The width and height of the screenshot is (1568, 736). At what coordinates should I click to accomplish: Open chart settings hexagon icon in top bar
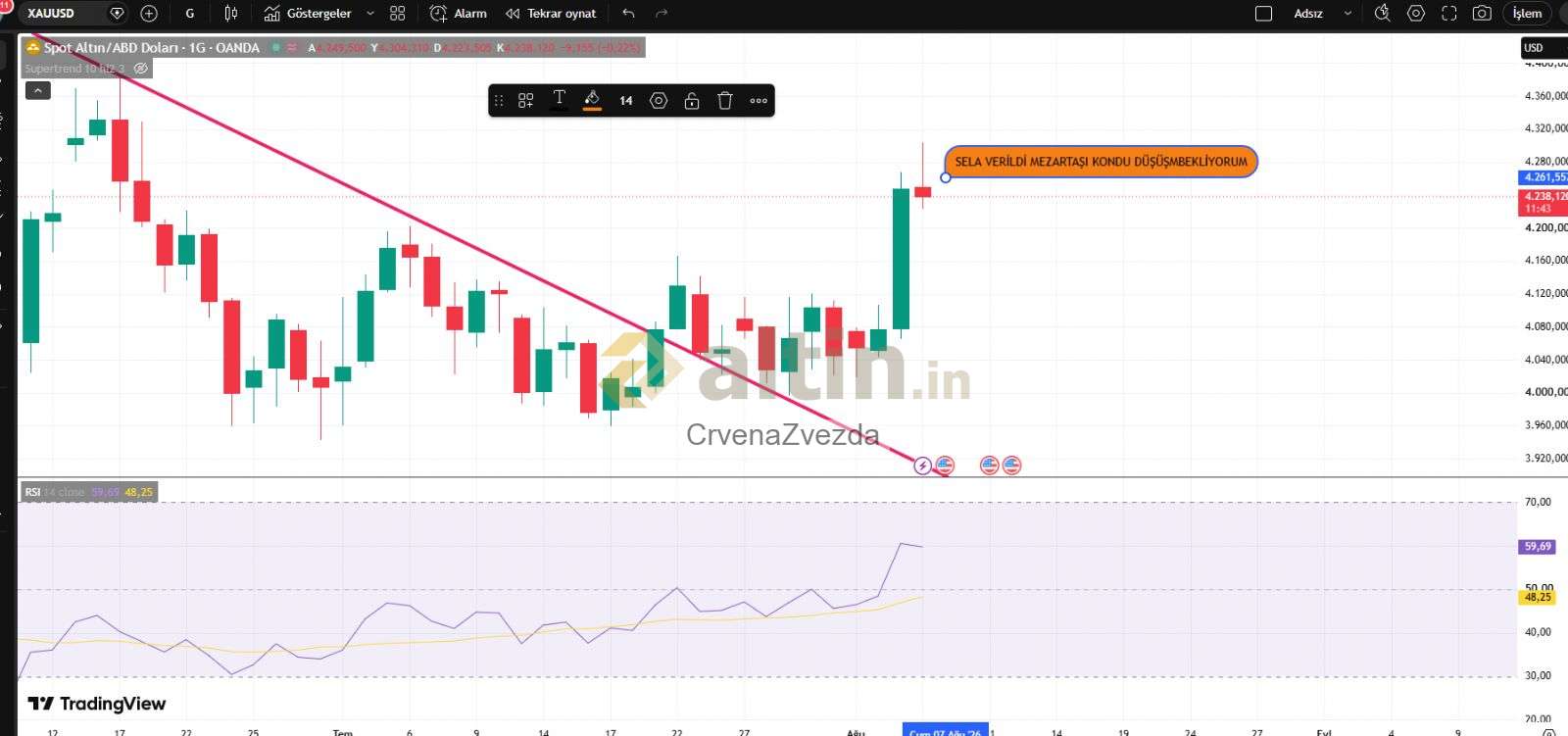pos(1416,14)
